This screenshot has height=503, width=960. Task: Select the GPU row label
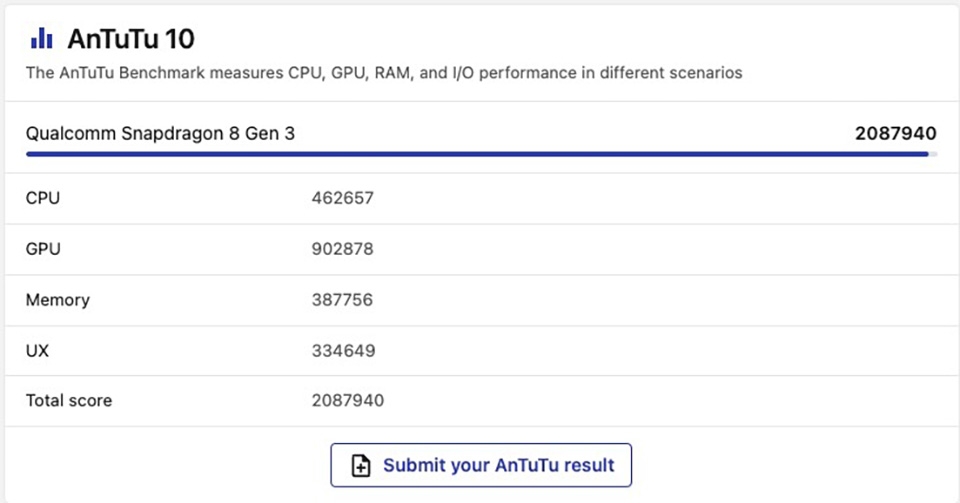tap(43, 249)
